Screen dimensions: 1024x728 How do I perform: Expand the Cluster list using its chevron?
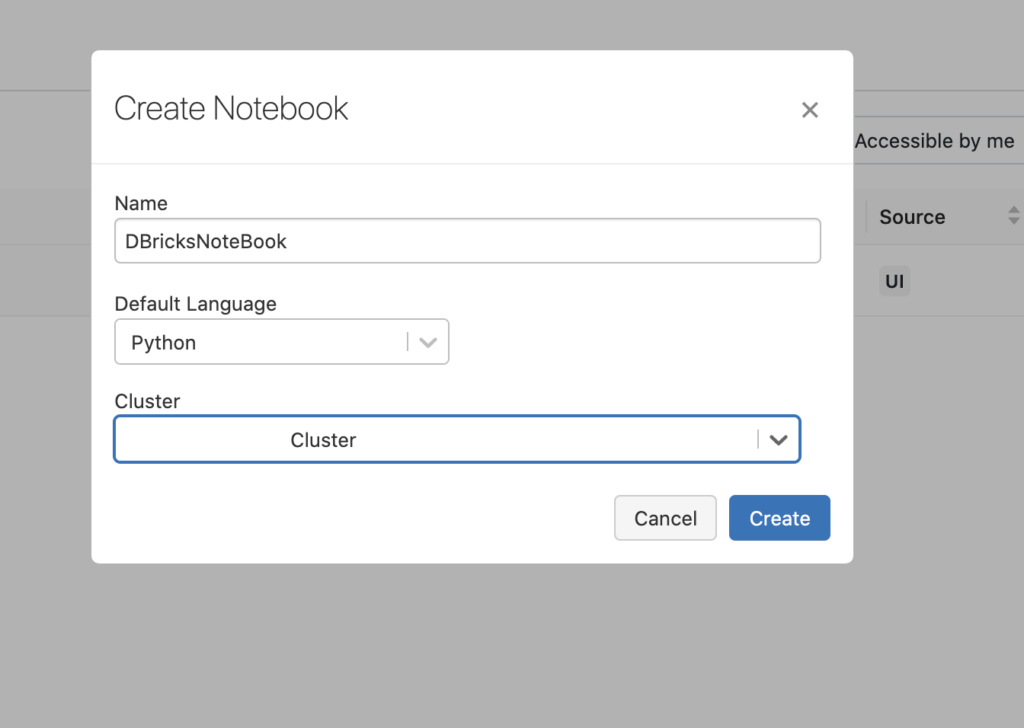click(x=779, y=440)
